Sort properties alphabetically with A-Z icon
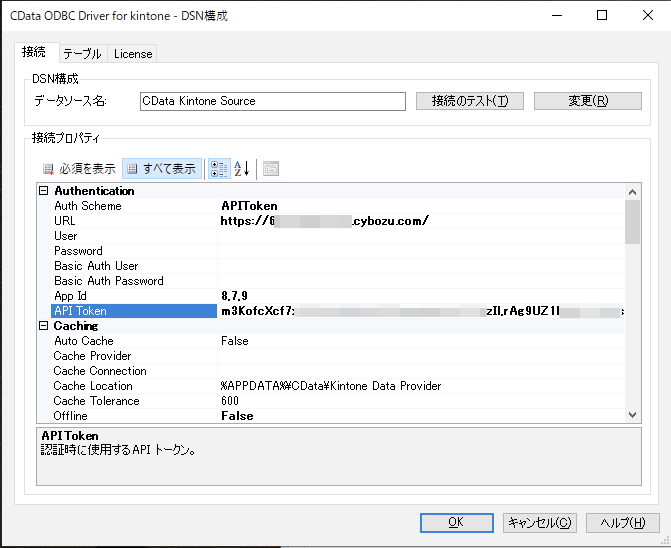This screenshot has height=548, width=671. tap(242, 169)
